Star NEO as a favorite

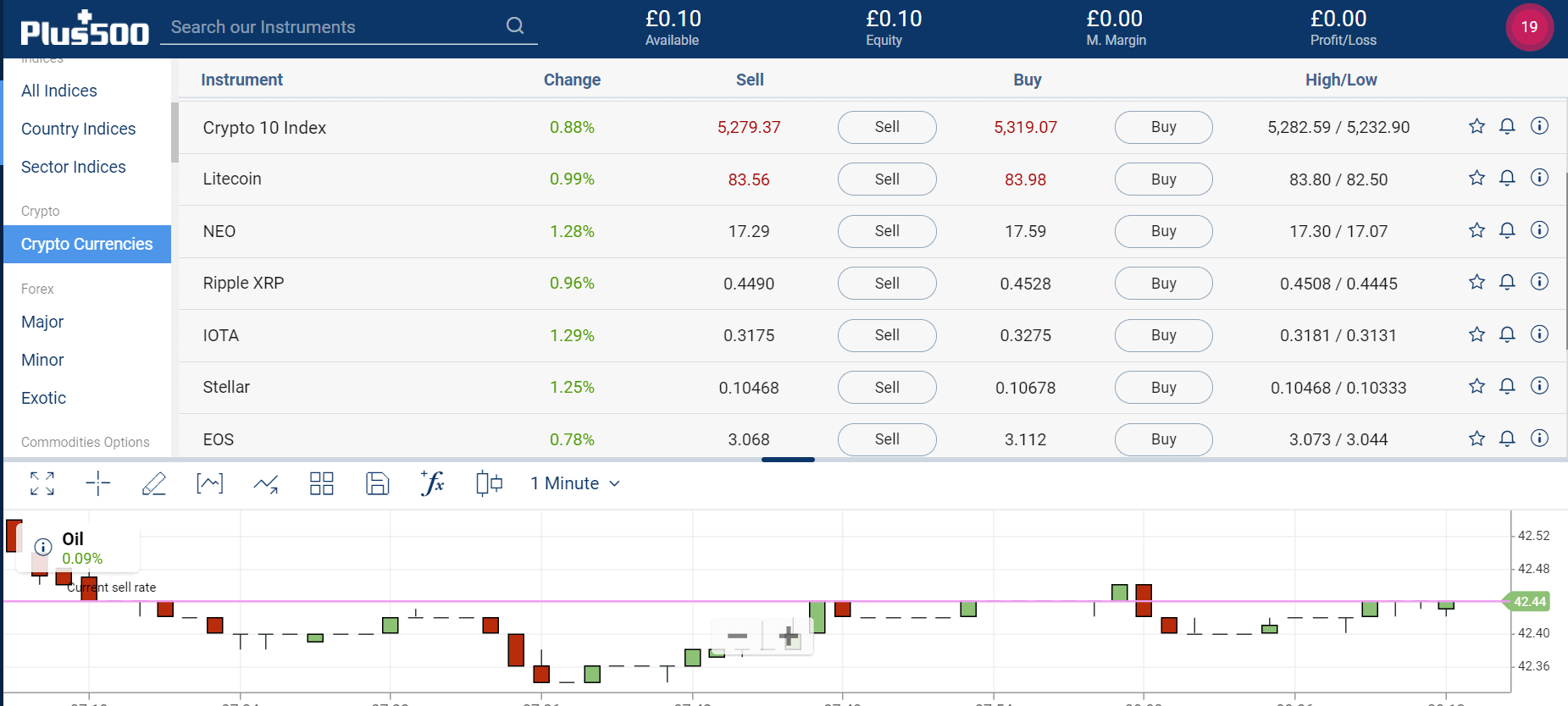(x=1477, y=230)
